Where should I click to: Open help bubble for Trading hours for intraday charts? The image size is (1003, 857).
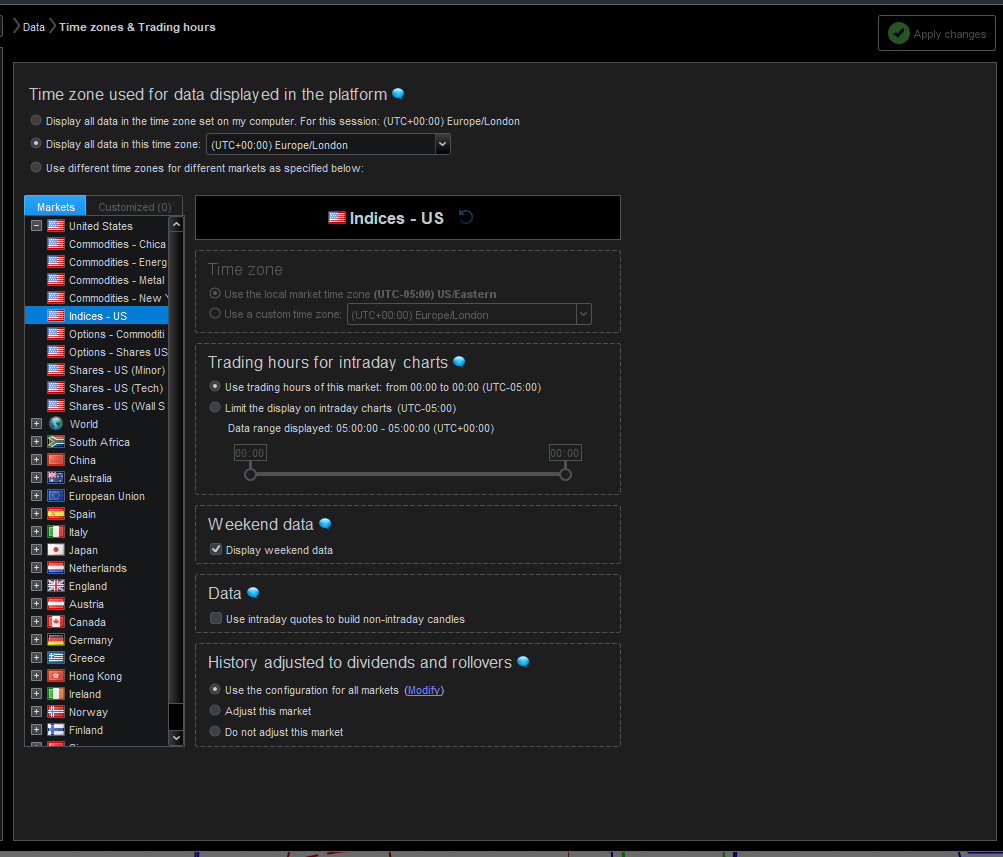click(x=459, y=362)
